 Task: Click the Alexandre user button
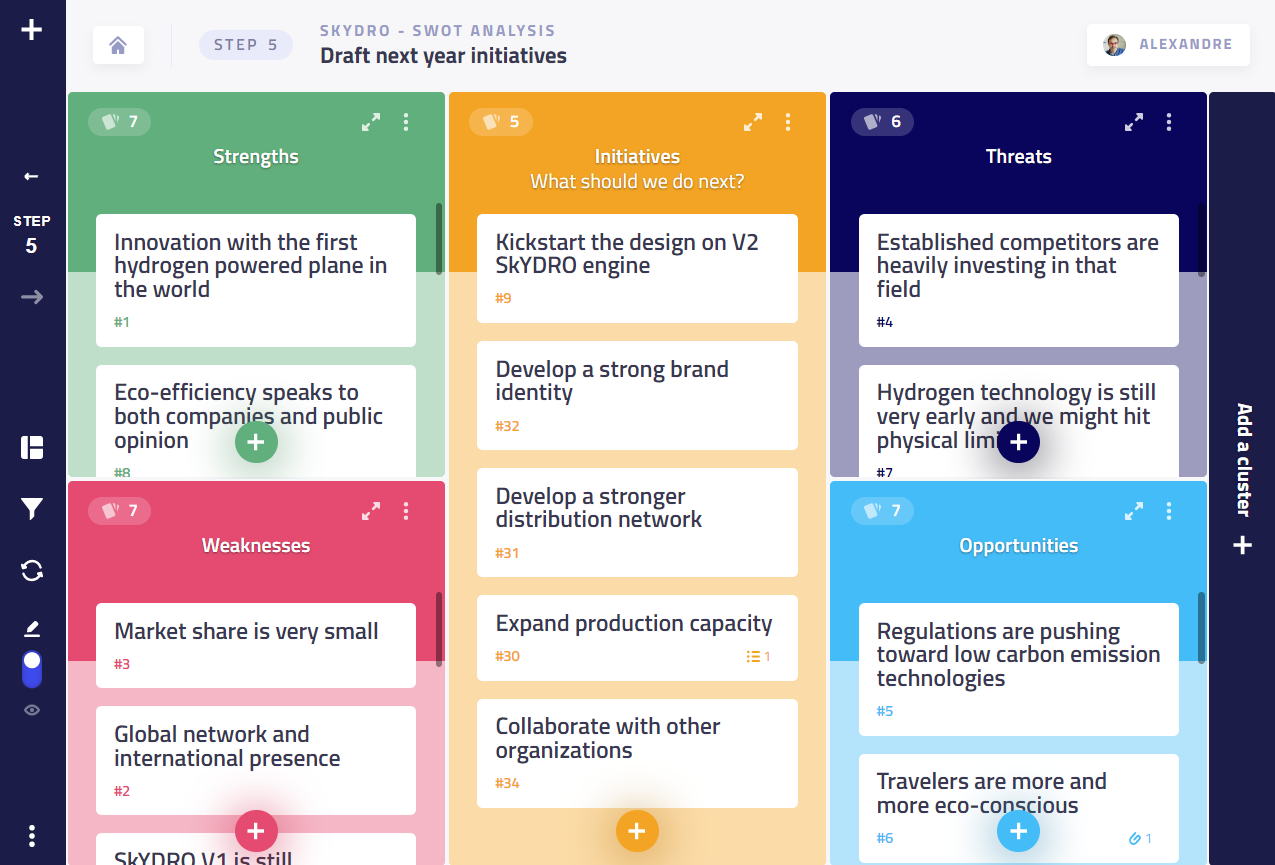tap(1168, 45)
